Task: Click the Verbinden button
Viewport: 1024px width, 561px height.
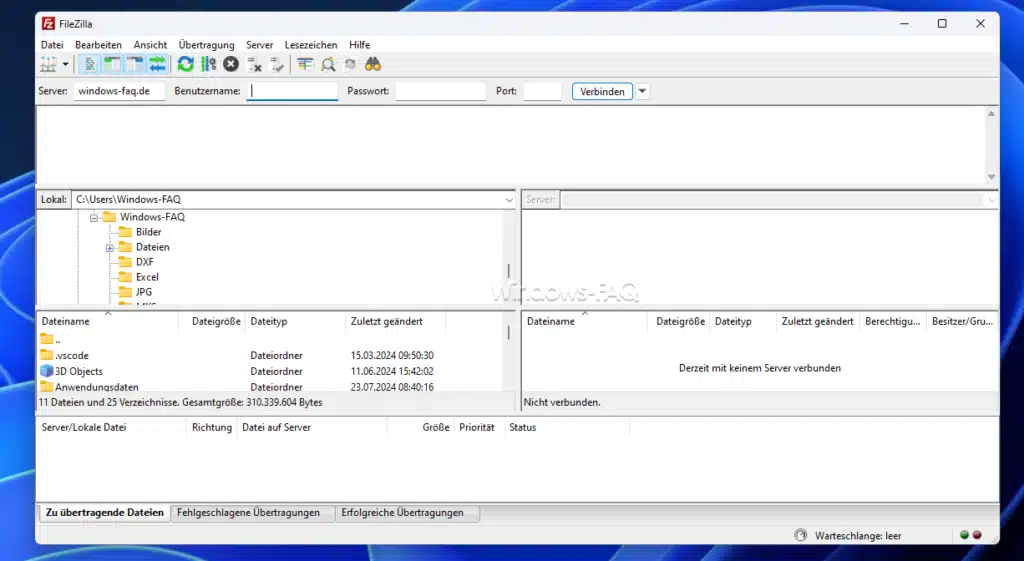Action: coord(602,91)
